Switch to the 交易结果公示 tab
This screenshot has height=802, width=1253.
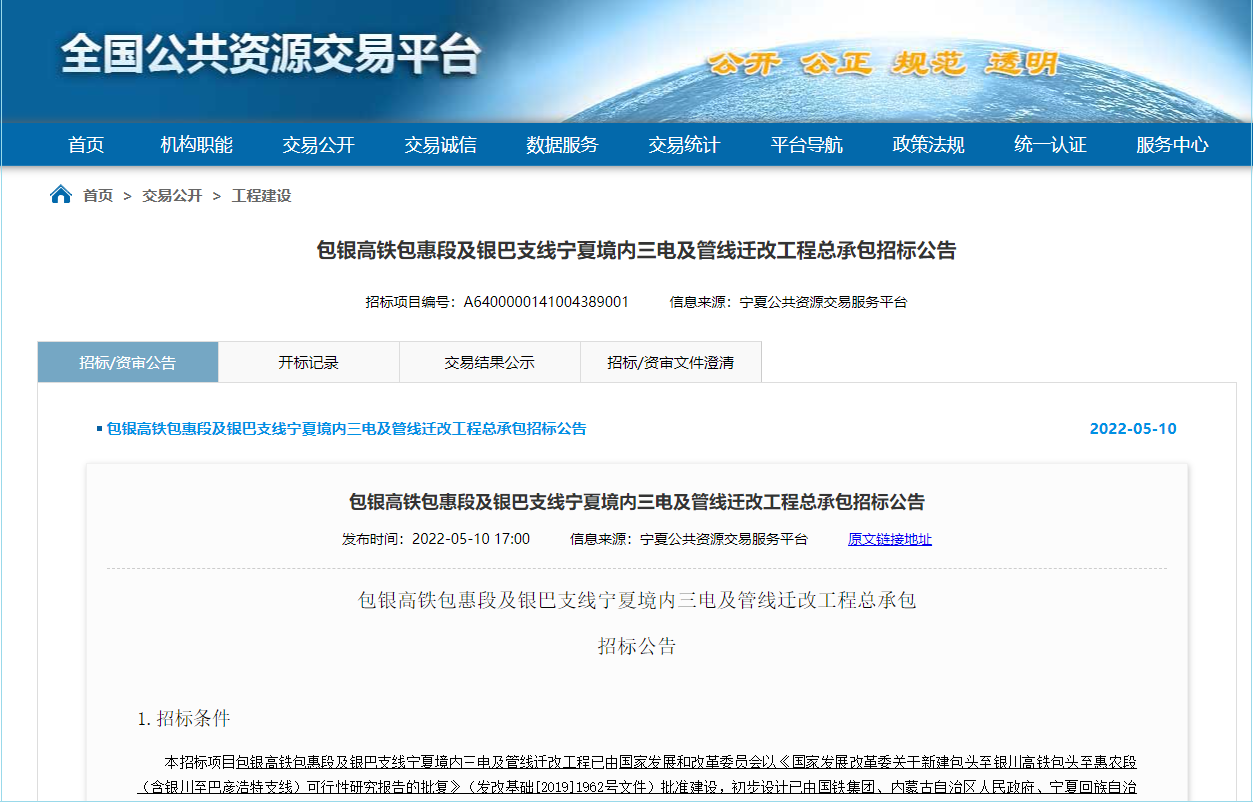pos(489,363)
